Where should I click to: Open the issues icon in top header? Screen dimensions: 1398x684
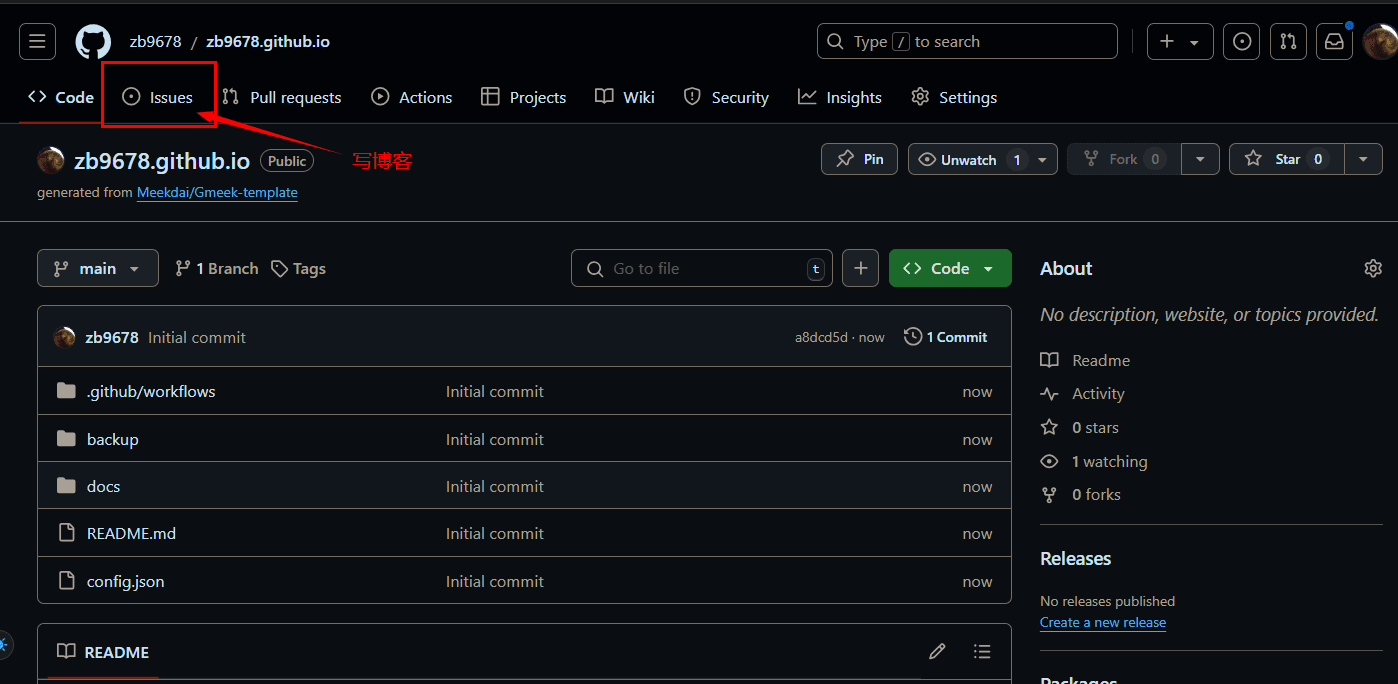coord(1242,42)
